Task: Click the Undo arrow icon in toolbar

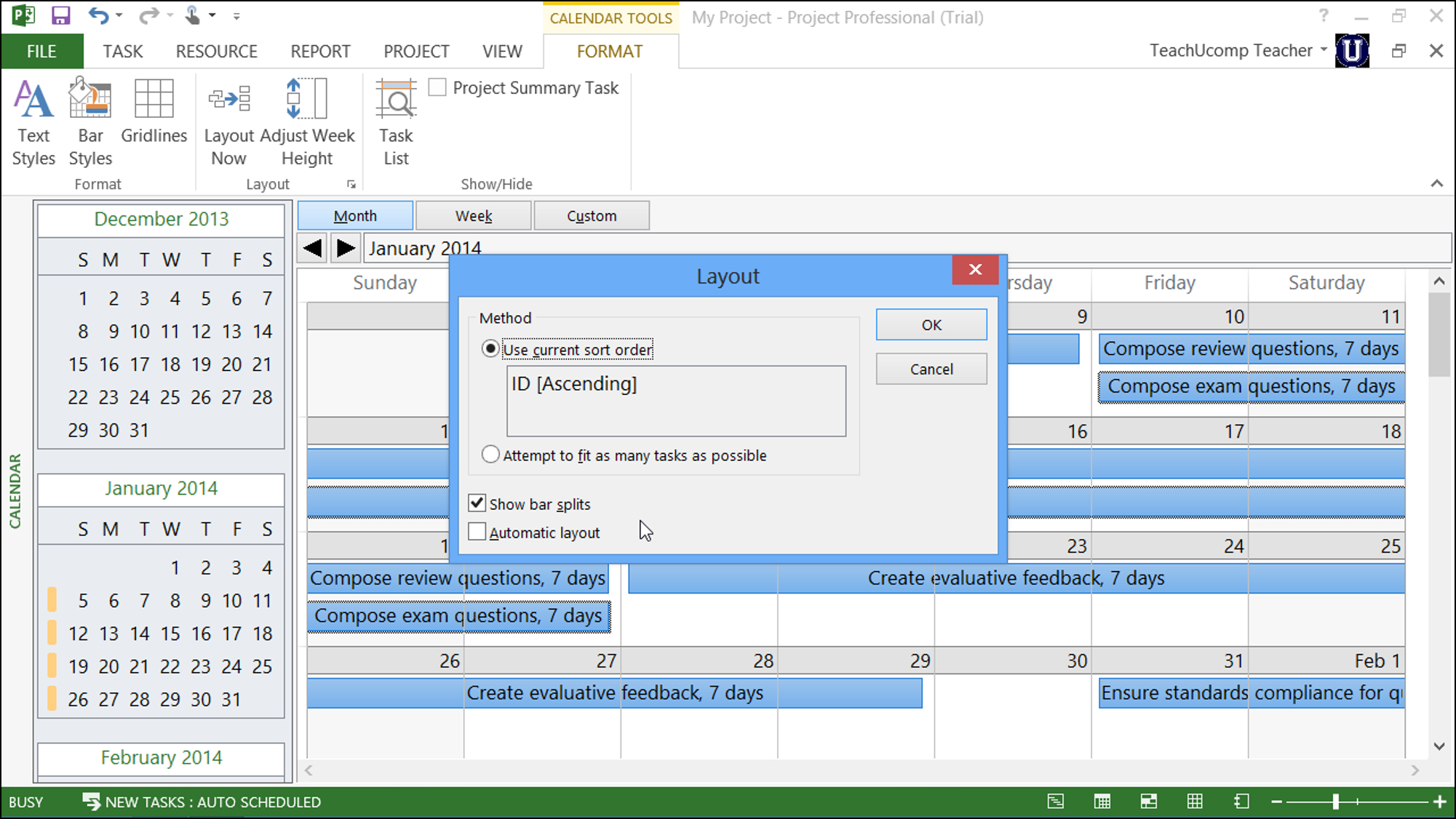Action: pyautogui.click(x=97, y=15)
